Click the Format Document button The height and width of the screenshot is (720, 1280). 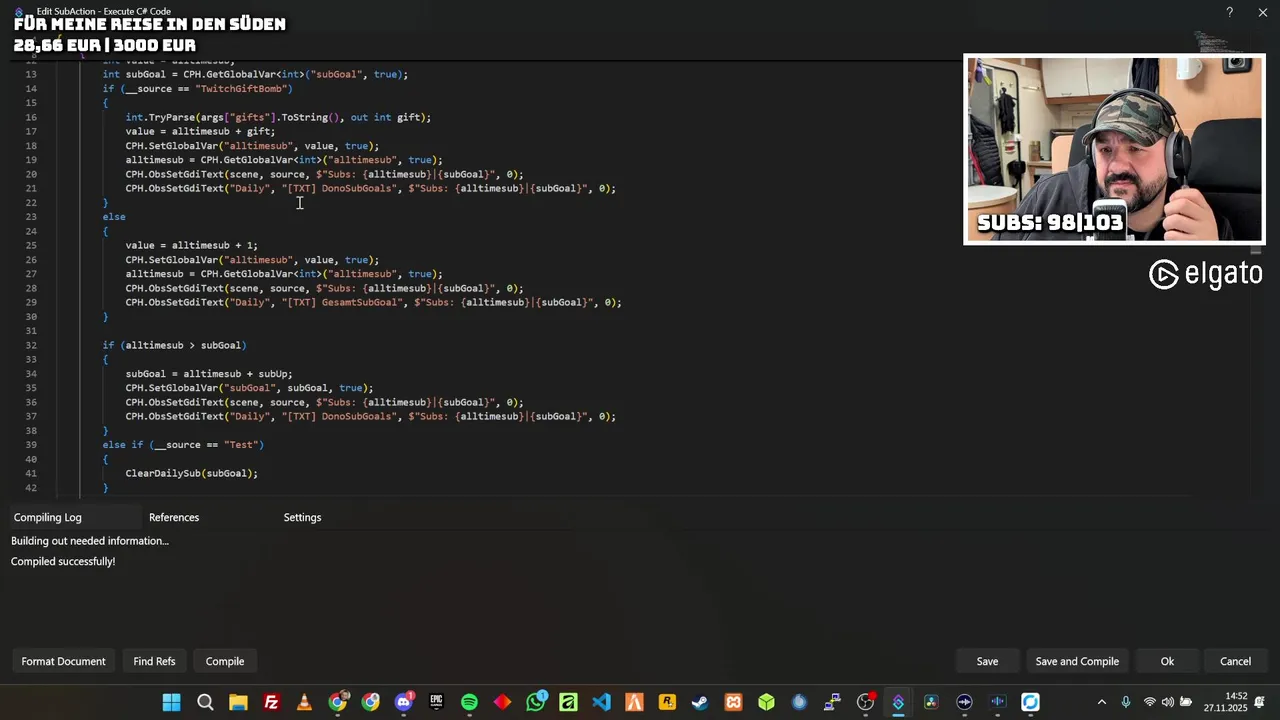click(63, 661)
